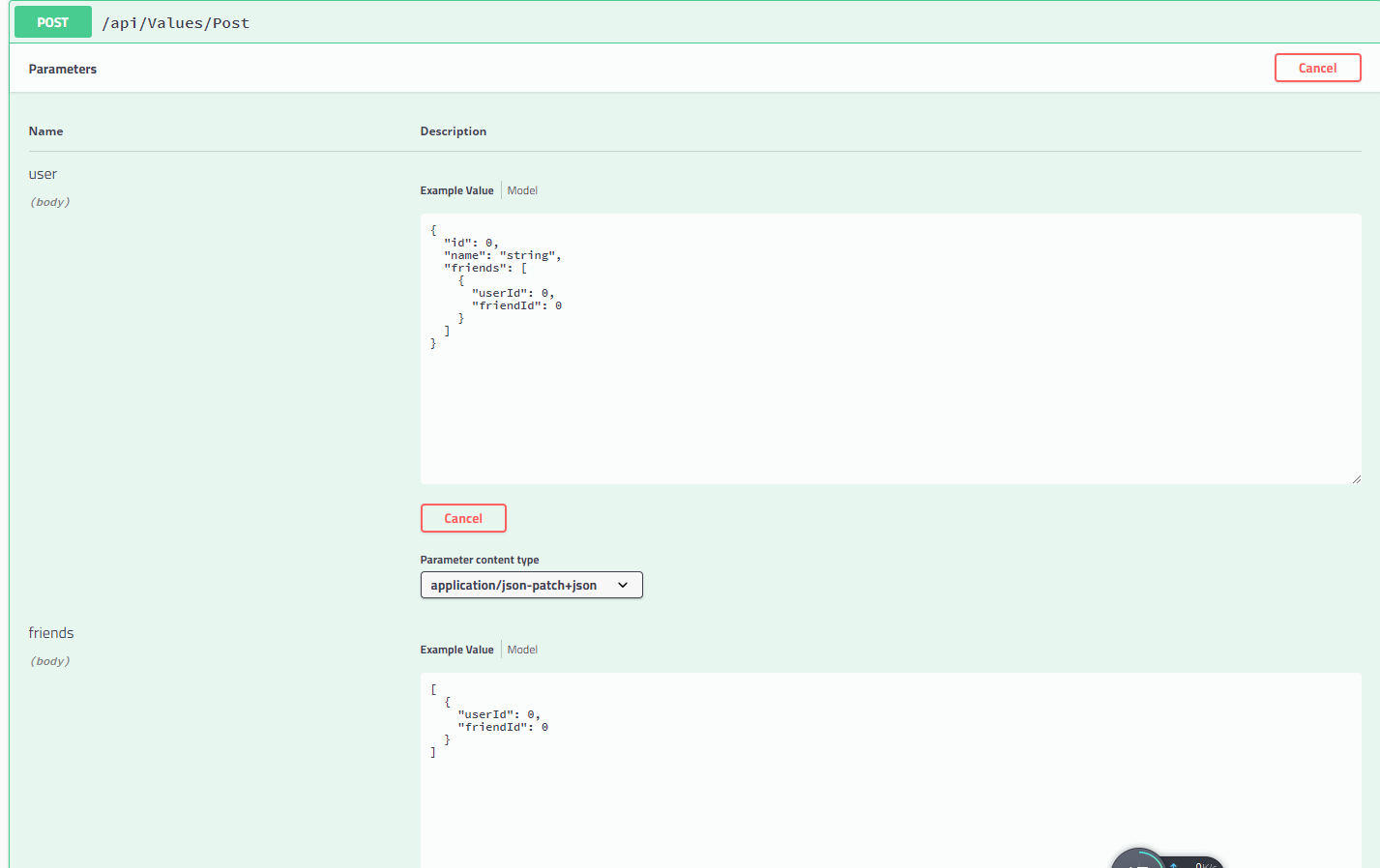Click the chevron on the content type selector

coord(624,585)
